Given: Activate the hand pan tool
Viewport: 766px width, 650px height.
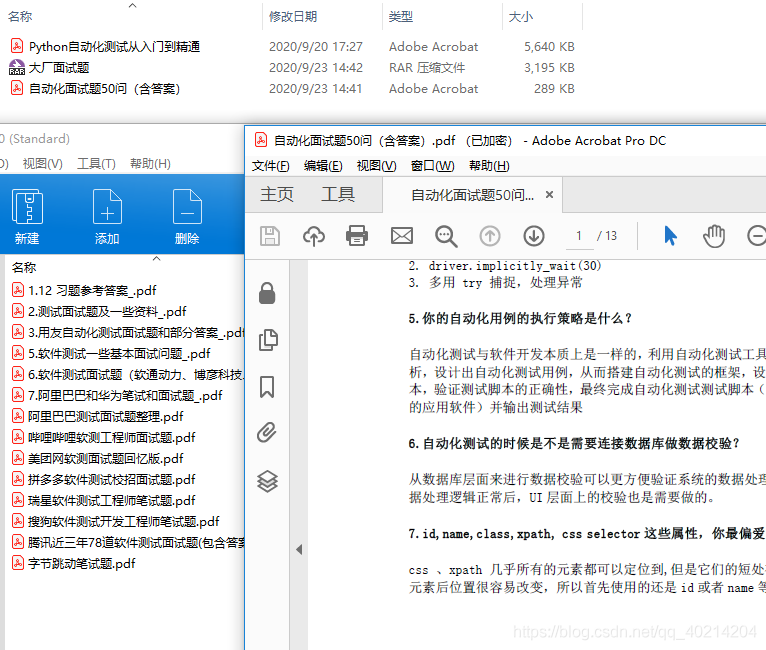Looking at the screenshot, I should click(714, 236).
